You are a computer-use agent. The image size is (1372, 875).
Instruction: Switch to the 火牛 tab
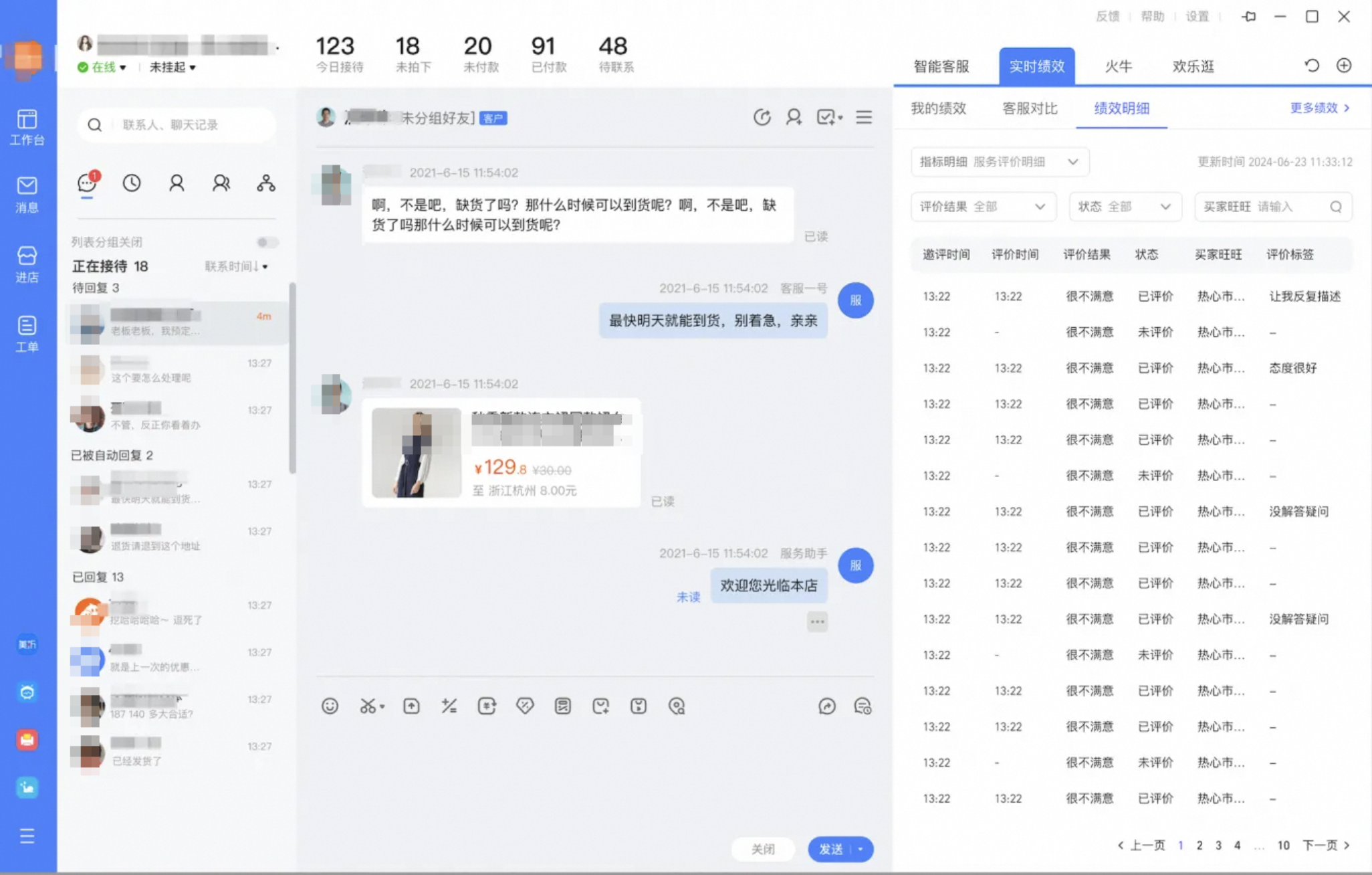[1119, 66]
